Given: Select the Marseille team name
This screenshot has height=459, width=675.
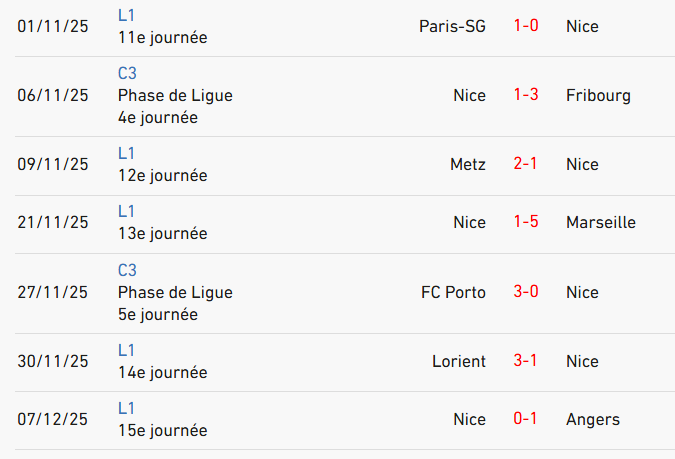Looking at the screenshot, I should pyautogui.click(x=600, y=222).
